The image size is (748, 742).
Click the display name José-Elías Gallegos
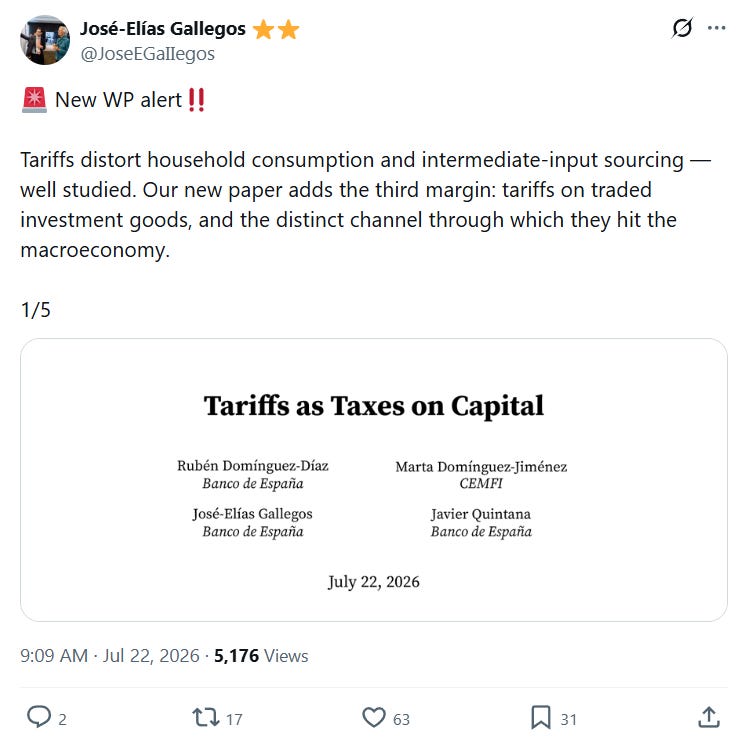pyautogui.click(x=163, y=29)
